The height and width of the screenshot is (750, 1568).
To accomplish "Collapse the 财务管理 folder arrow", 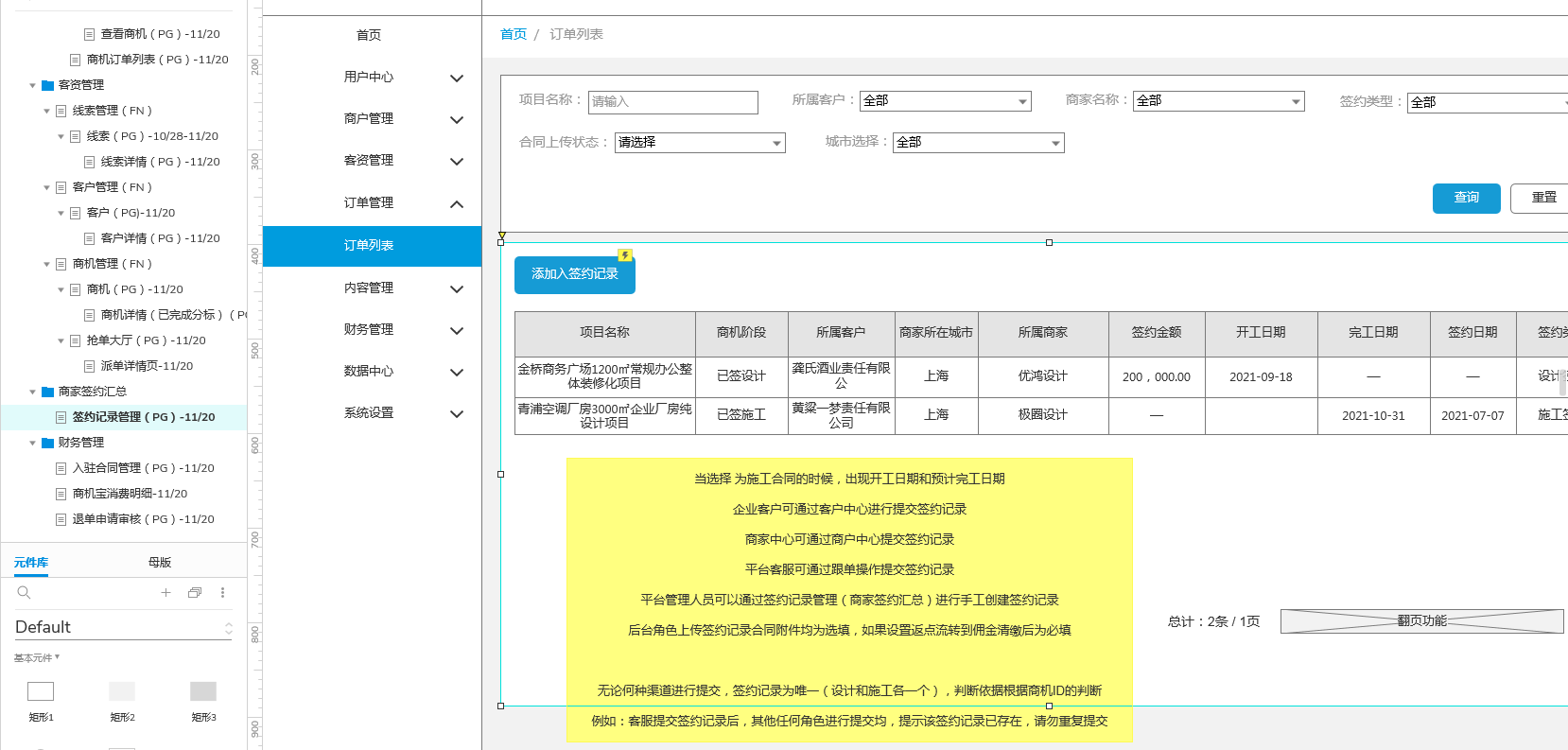I will click(32, 444).
